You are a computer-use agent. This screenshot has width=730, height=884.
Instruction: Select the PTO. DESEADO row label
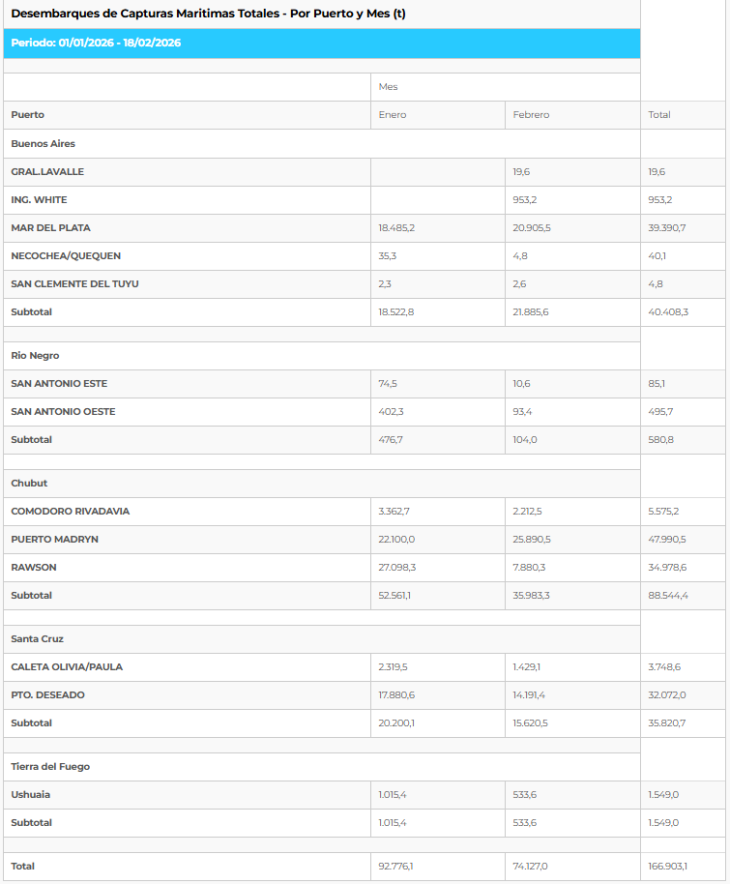(x=48, y=695)
